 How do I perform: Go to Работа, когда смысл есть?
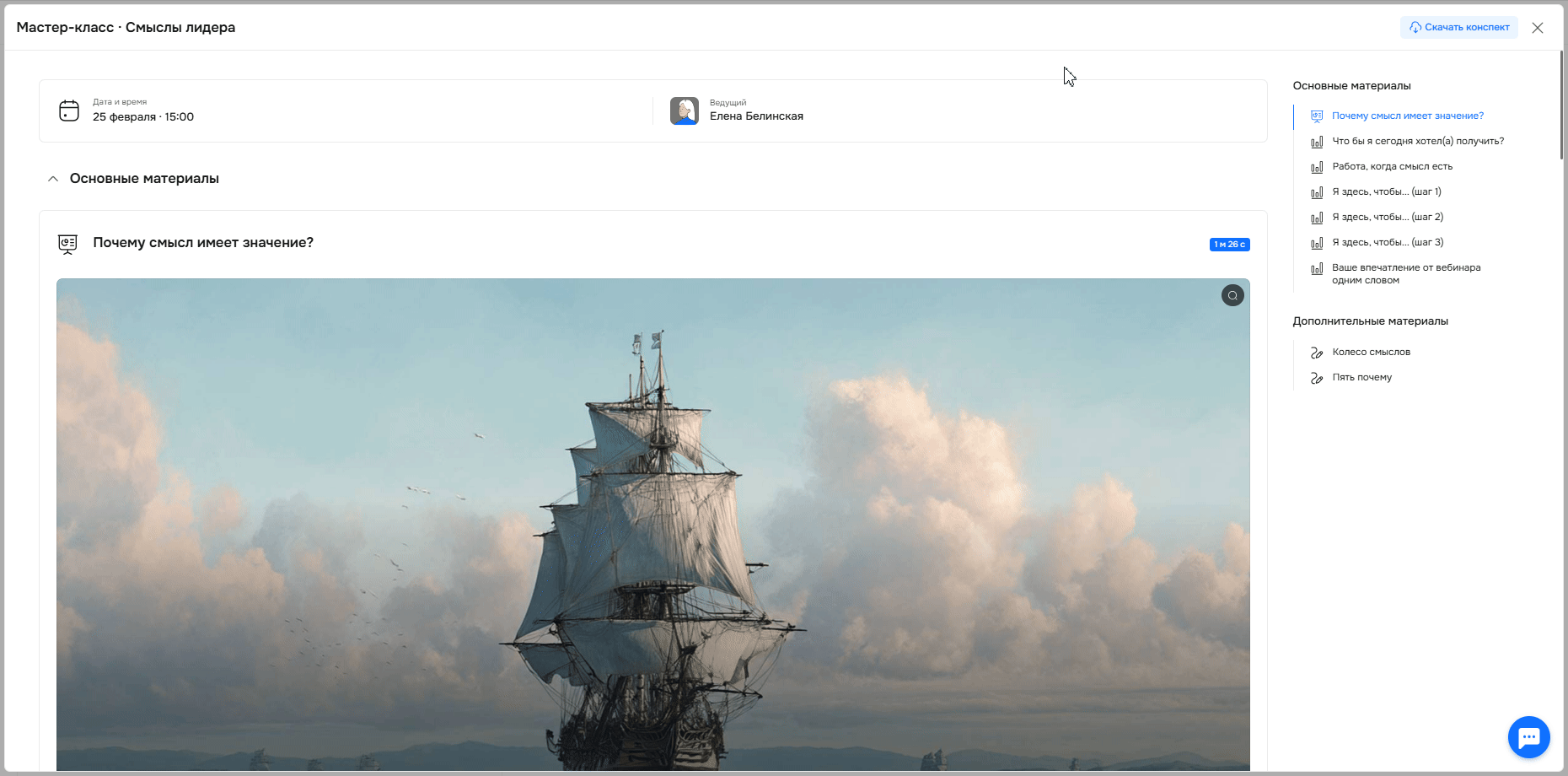pos(1393,167)
